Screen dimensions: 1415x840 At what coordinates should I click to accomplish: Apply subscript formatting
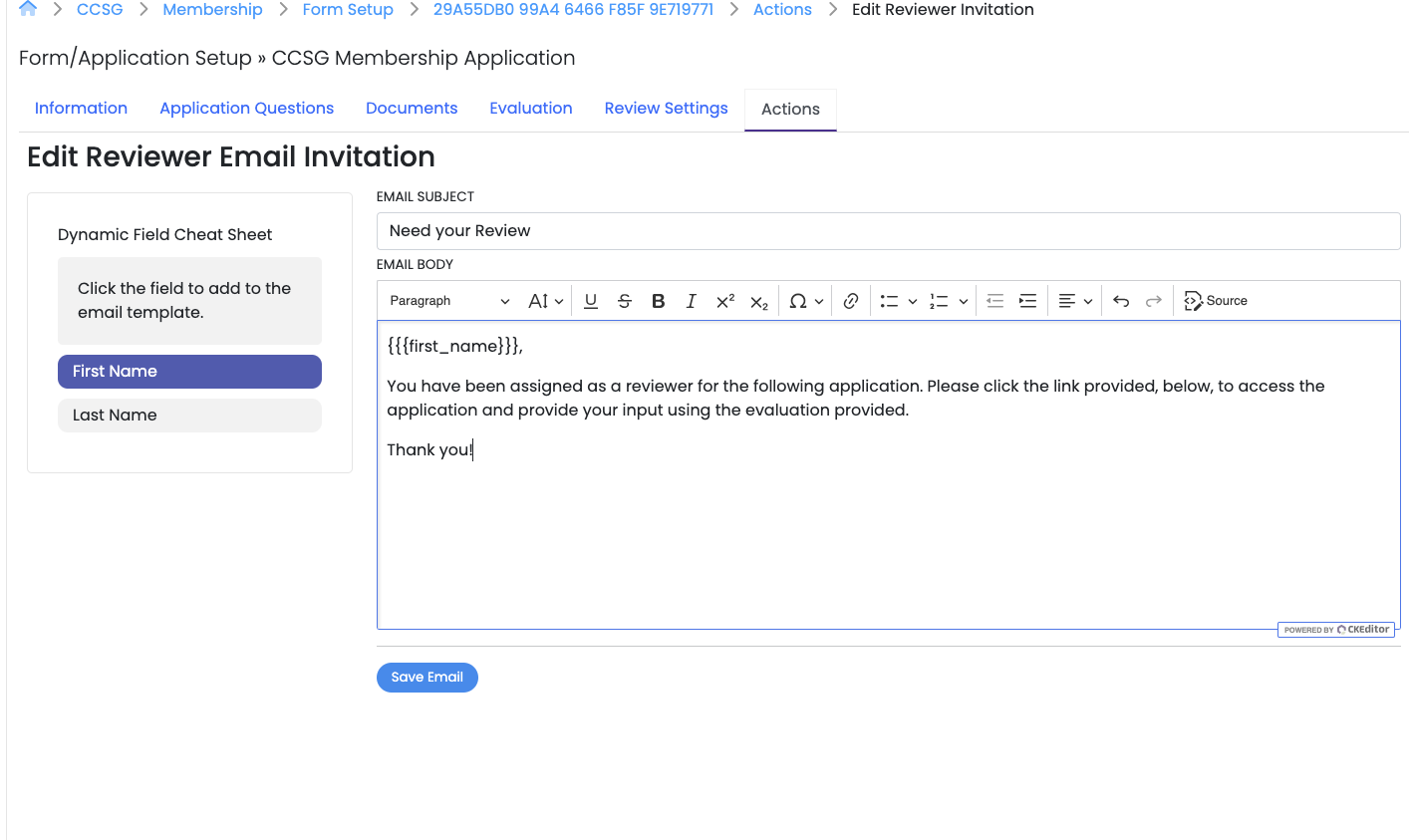759,302
